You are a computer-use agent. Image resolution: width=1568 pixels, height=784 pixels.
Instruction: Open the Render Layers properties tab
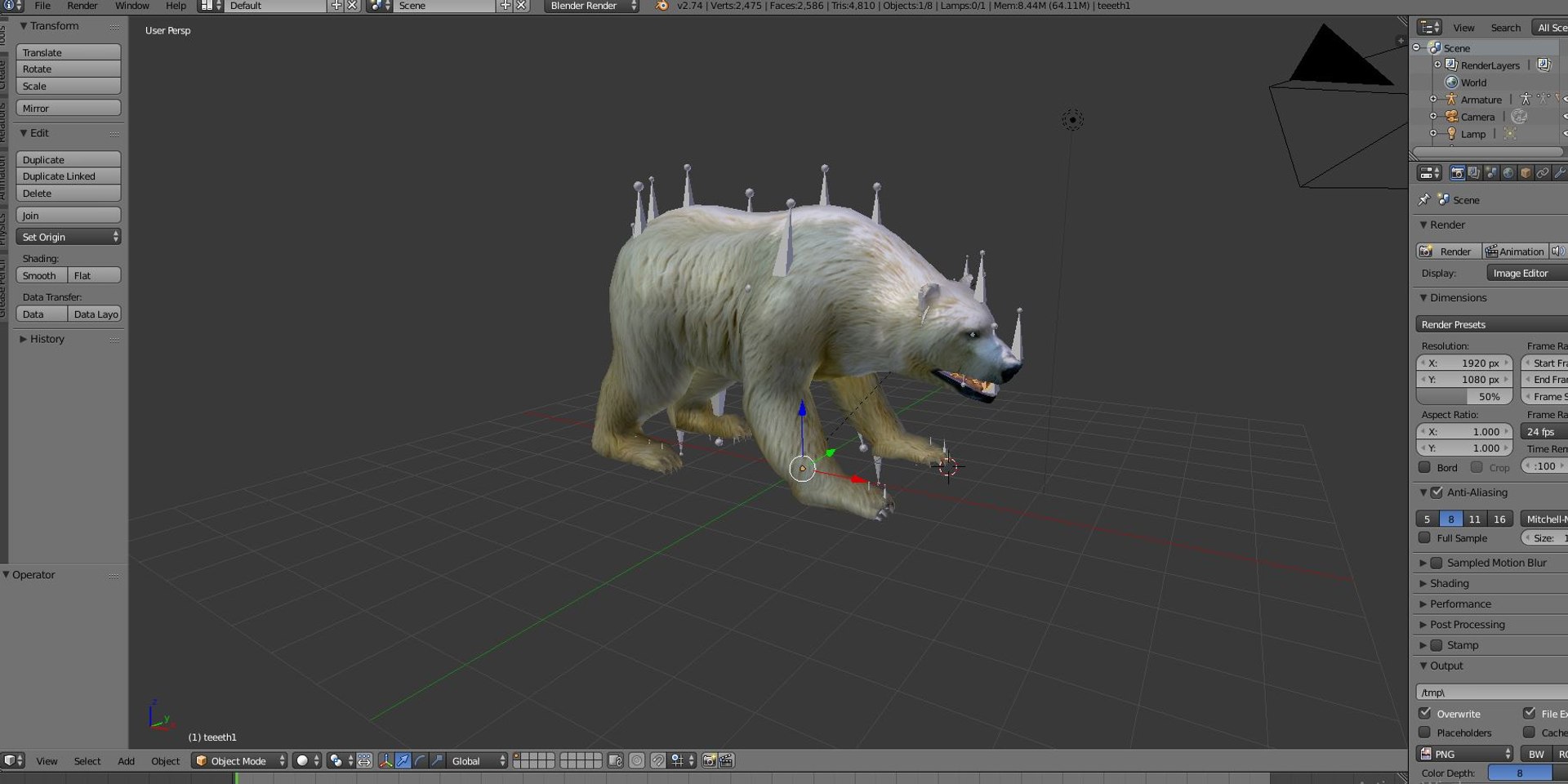(x=1474, y=173)
